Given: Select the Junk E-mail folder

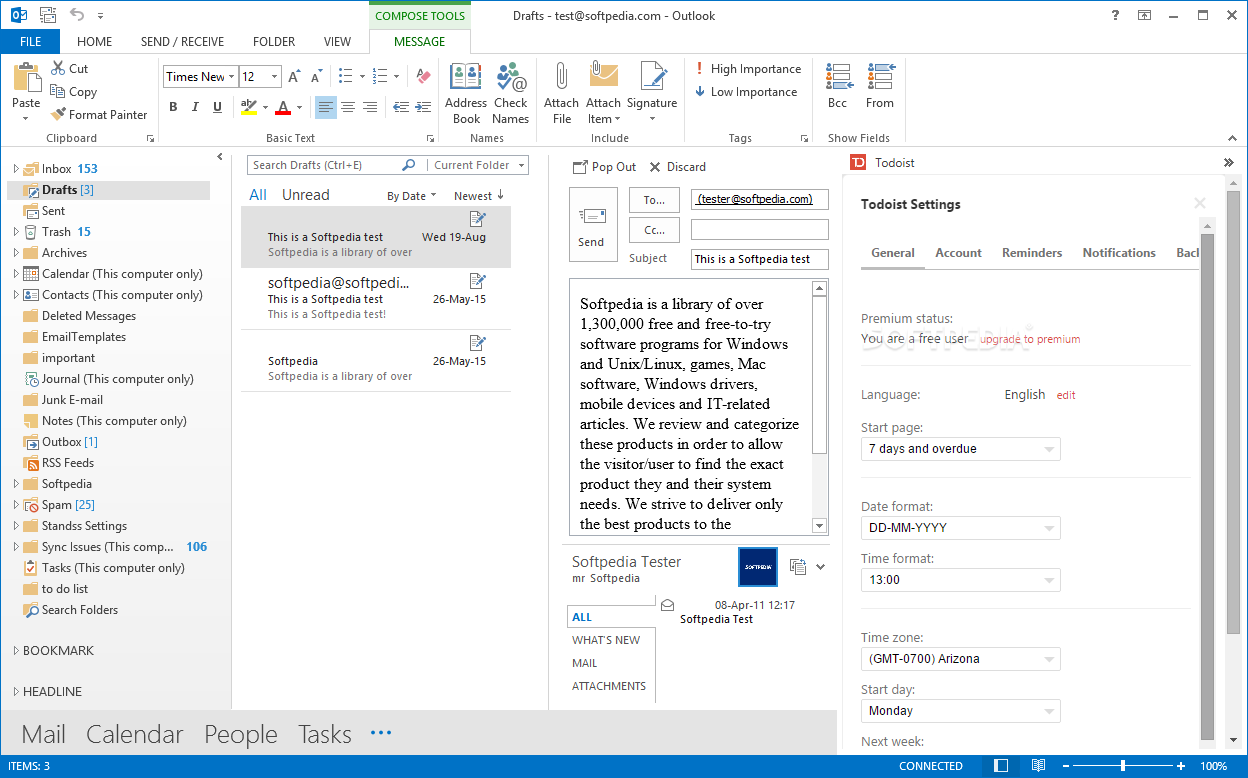Looking at the screenshot, I should 72,400.
